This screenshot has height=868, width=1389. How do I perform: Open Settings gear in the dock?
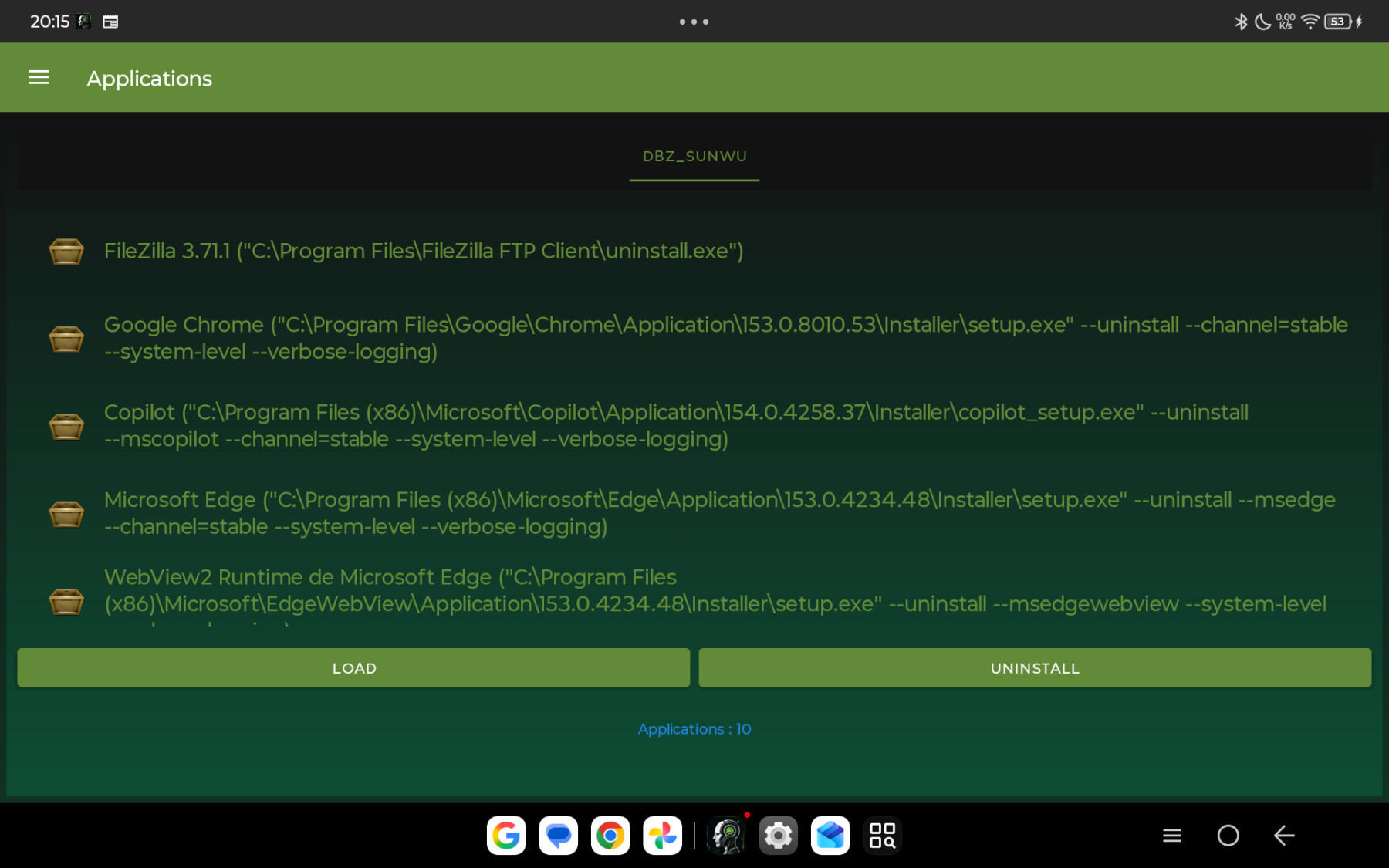778,835
